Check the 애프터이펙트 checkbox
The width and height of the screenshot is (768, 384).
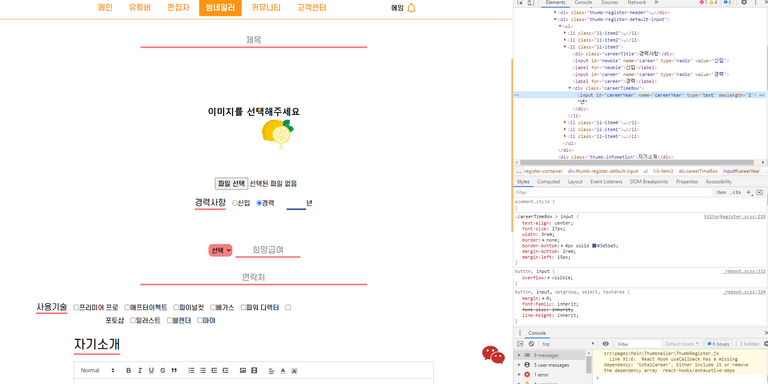click(x=127, y=308)
